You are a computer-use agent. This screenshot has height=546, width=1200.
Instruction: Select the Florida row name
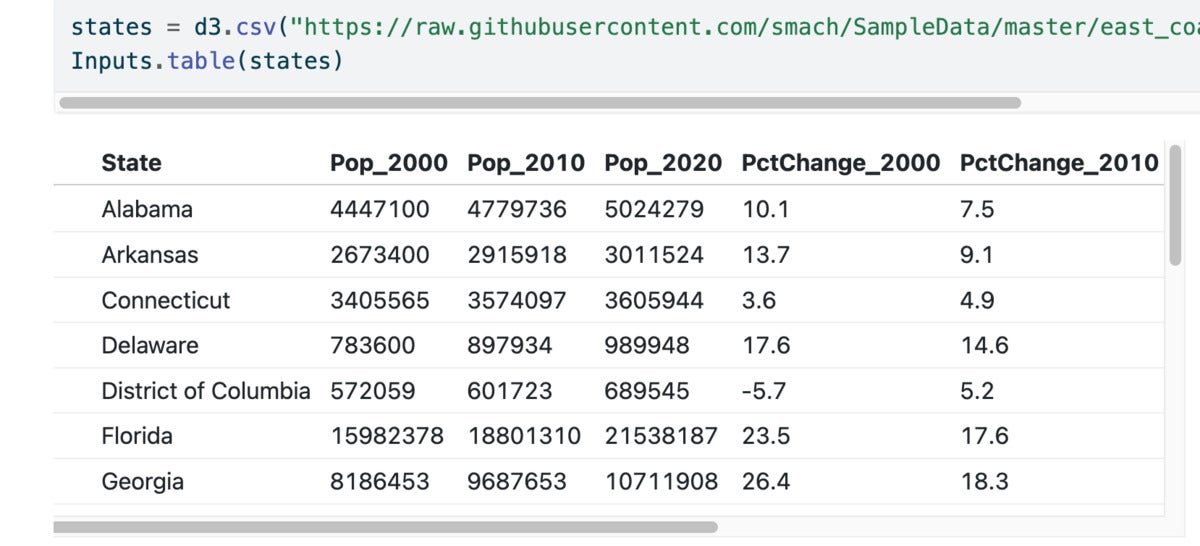pyautogui.click(x=137, y=436)
